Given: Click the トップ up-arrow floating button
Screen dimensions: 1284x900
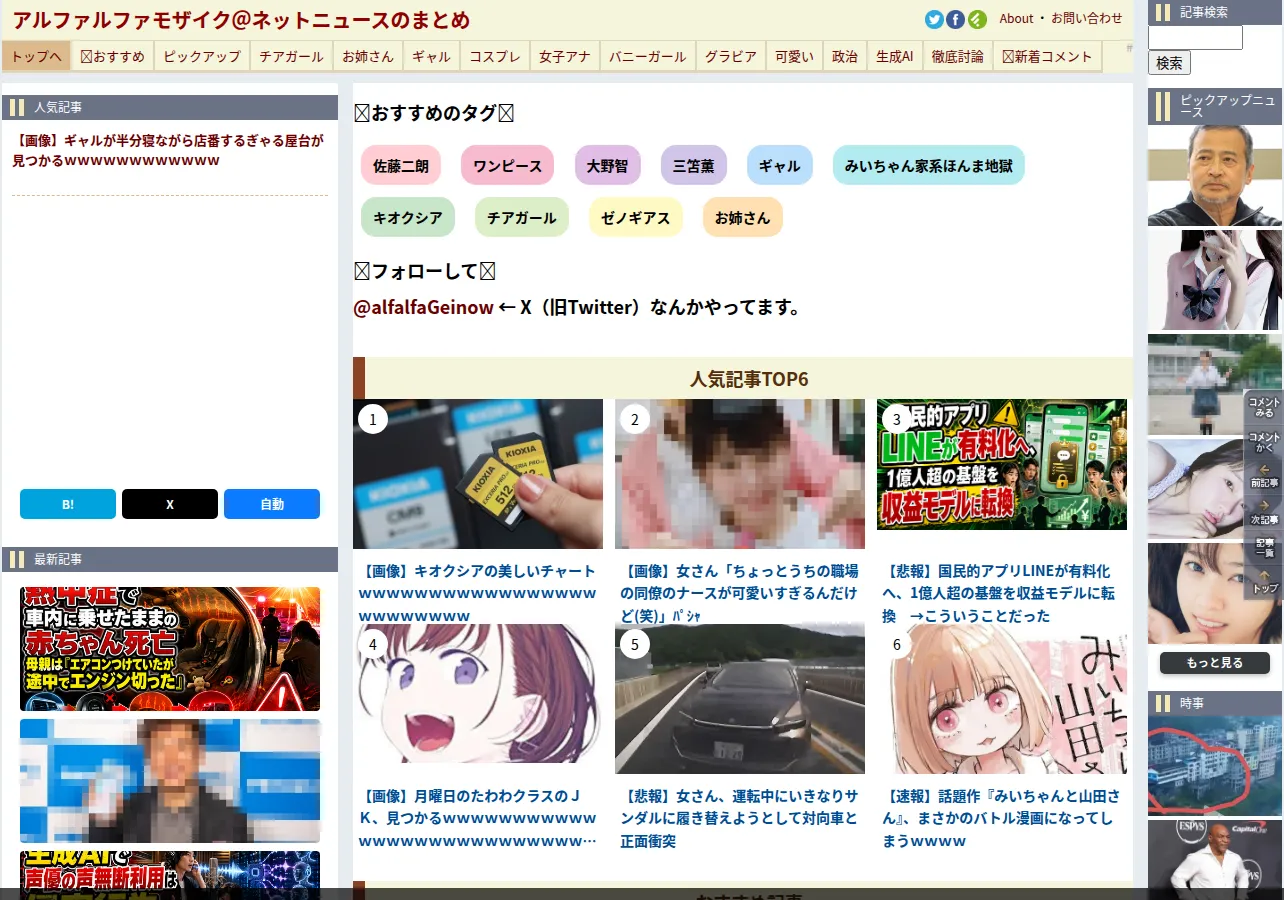Looking at the screenshot, I should pos(1264,581).
